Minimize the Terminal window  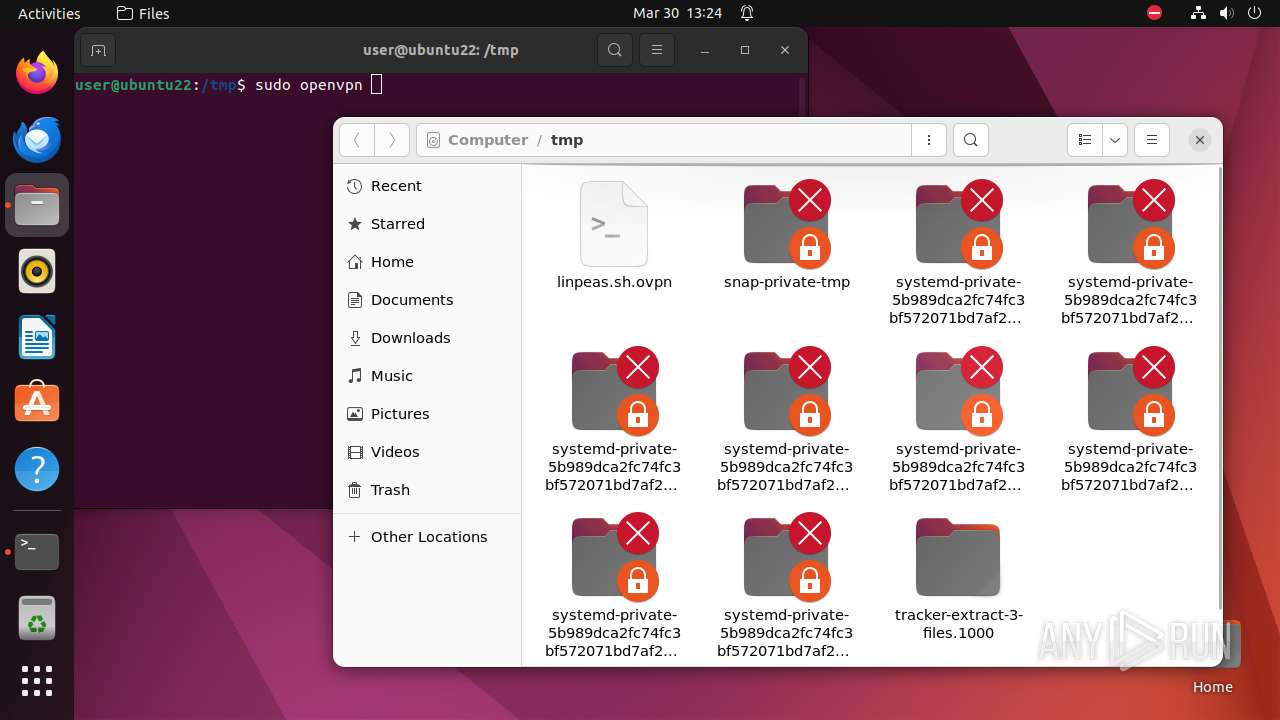click(705, 50)
